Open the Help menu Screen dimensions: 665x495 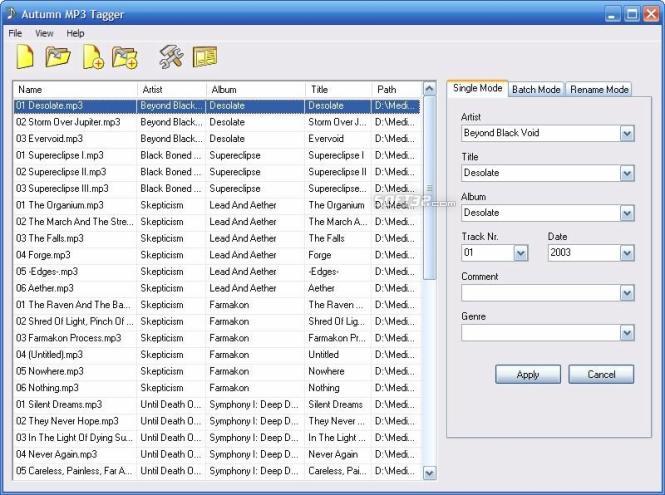[x=75, y=33]
